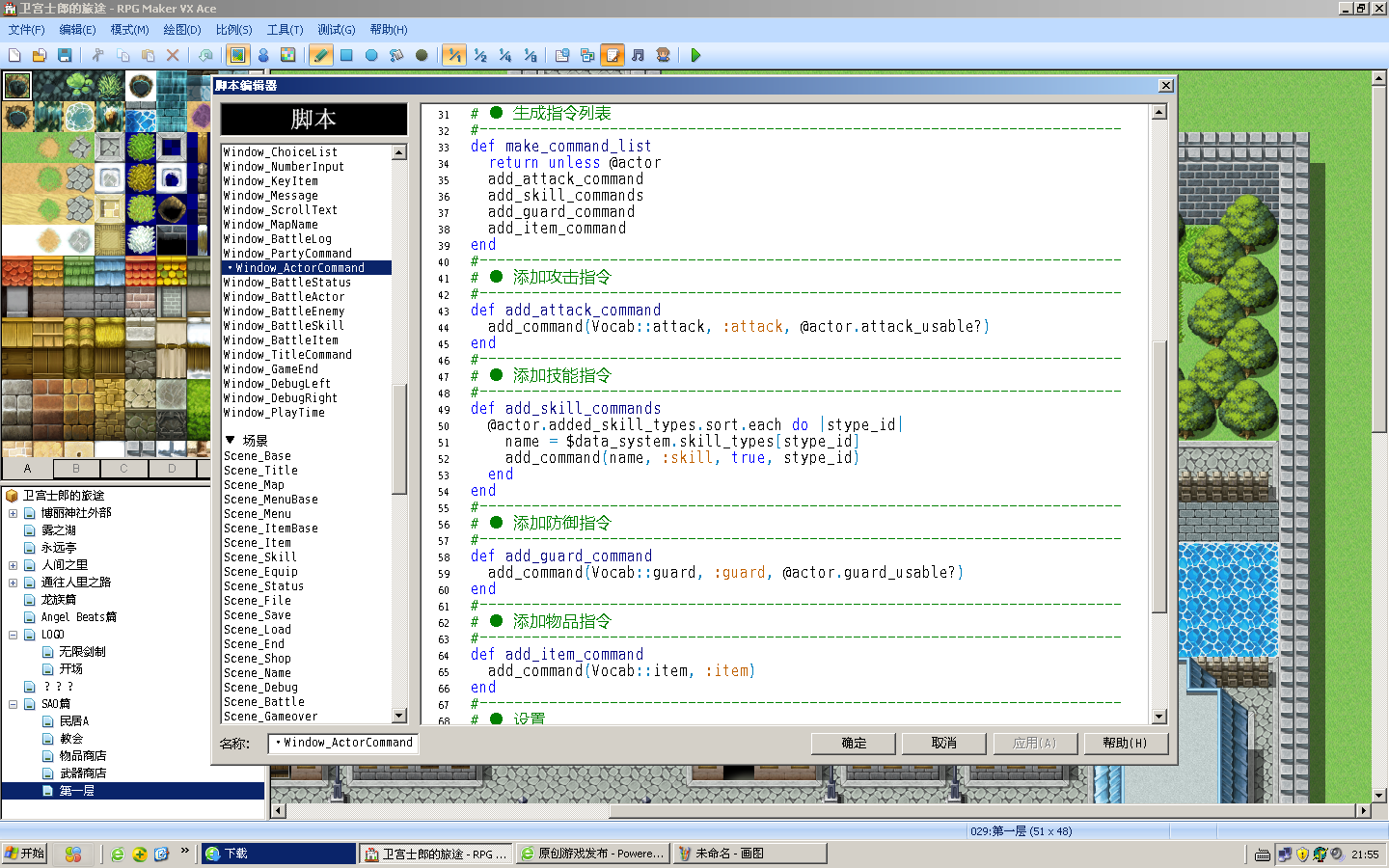This screenshot has height=868, width=1389.
Task: Open the 工具(T) menu
Action: coord(285,30)
